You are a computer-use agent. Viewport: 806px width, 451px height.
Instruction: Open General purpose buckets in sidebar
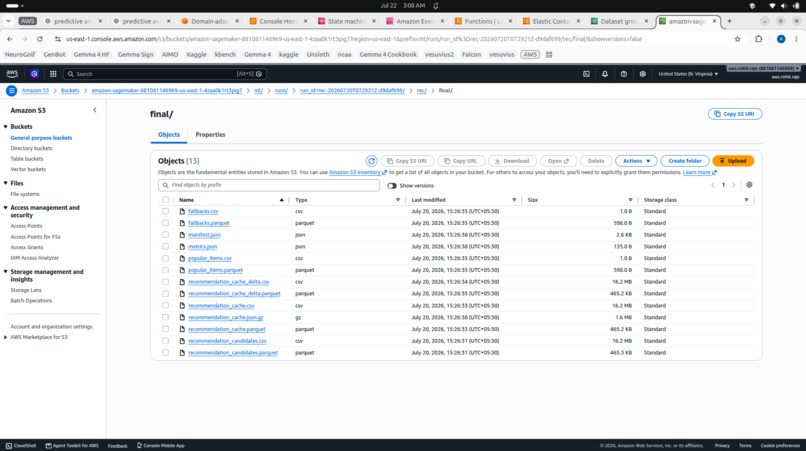pos(41,138)
